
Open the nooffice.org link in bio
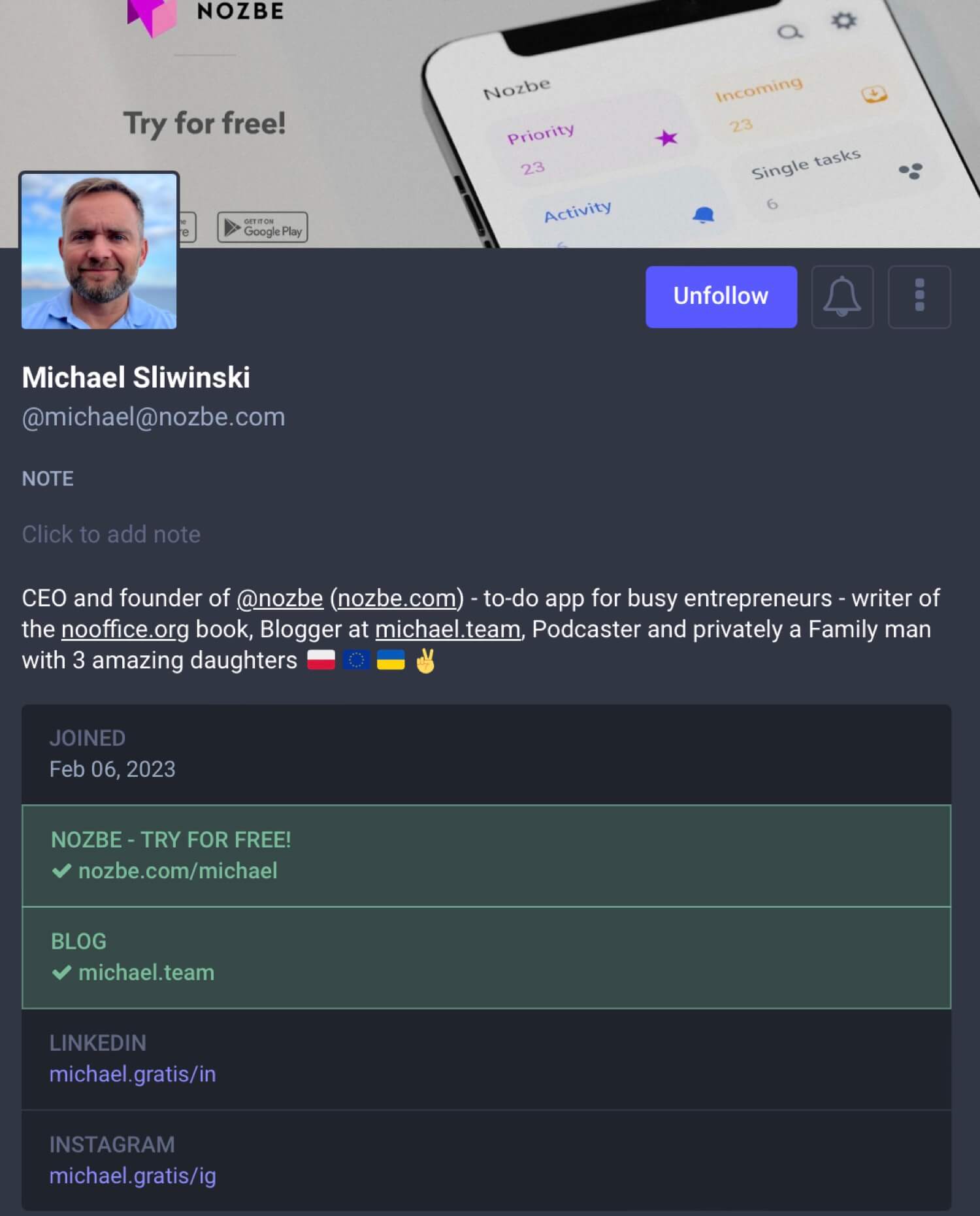[125, 629]
